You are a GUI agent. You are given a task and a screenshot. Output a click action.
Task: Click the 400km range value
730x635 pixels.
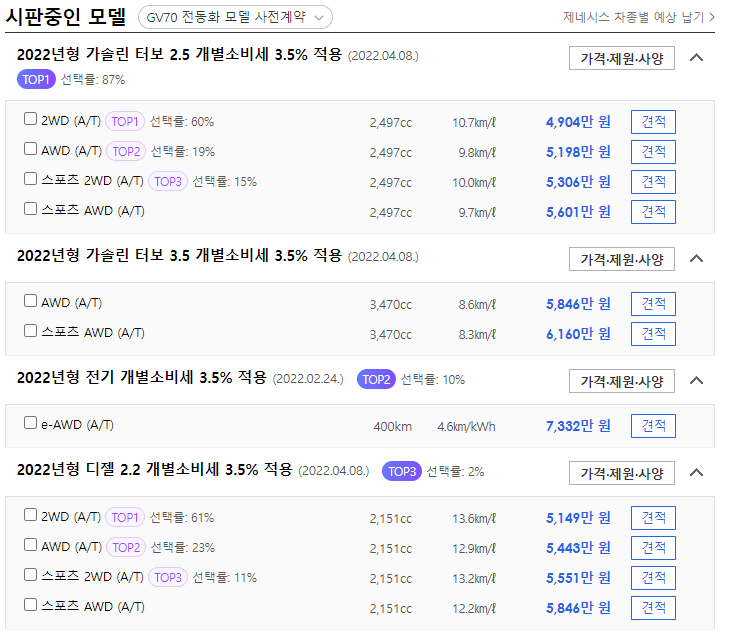[392, 426]
